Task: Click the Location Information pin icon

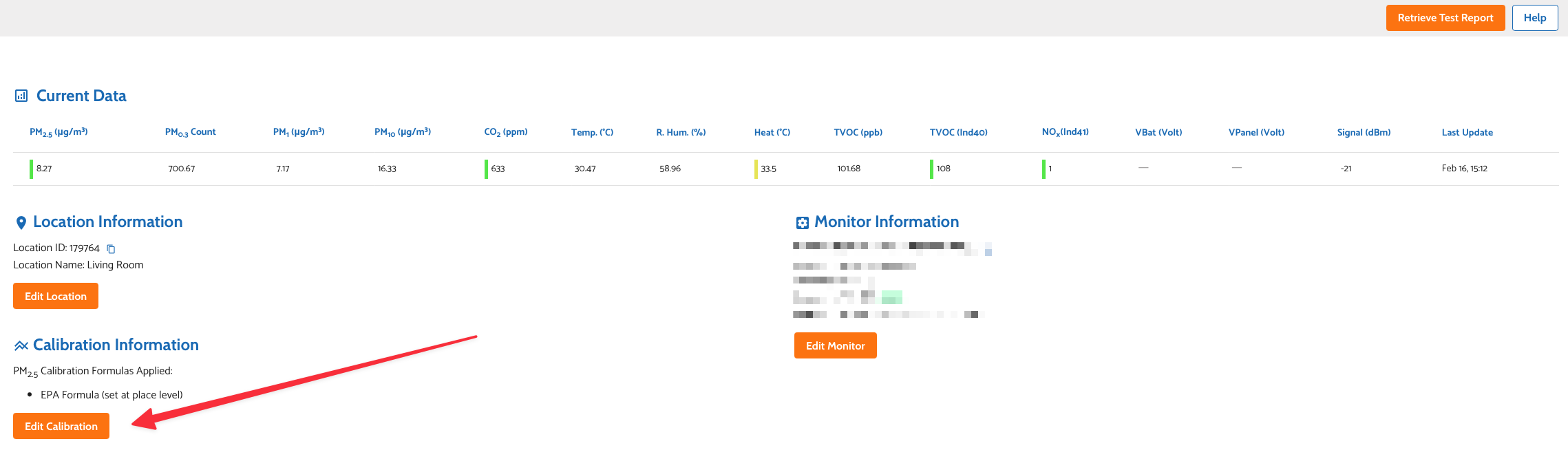Action: pyautogui.click(x=21, y=222)
